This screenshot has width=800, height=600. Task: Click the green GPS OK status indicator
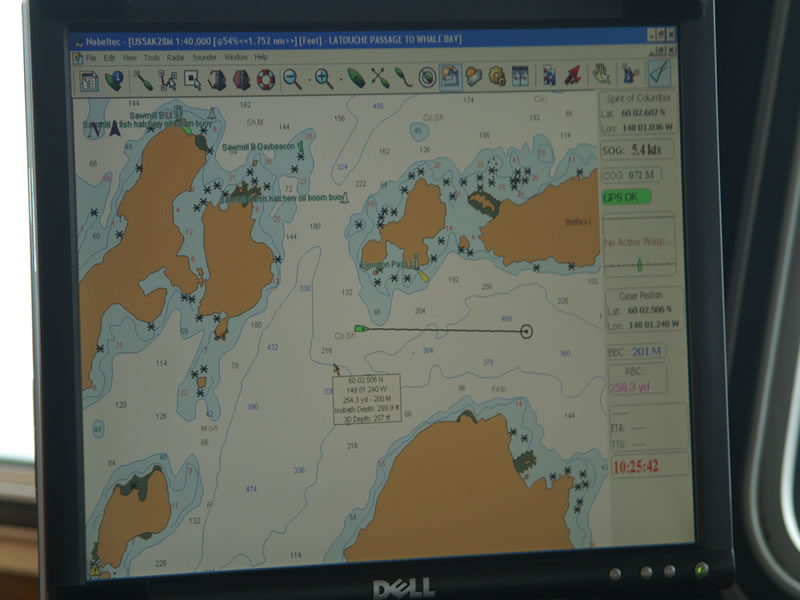pos(627,197)
